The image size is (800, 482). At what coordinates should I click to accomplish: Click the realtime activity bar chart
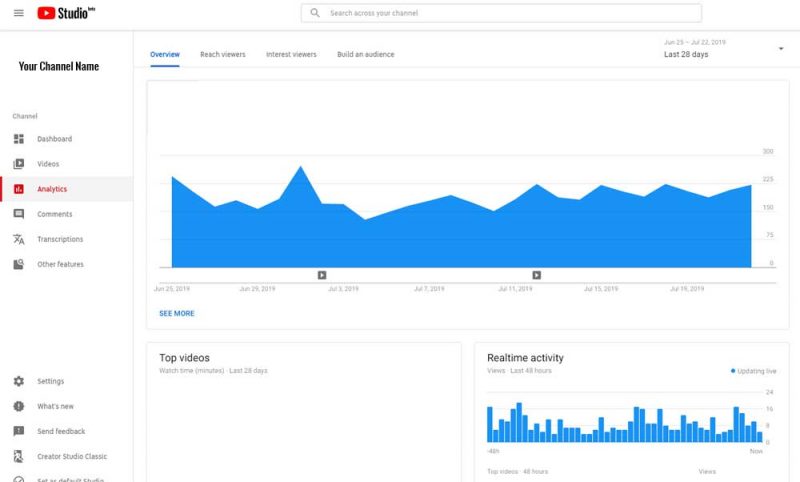coord(624,422)
